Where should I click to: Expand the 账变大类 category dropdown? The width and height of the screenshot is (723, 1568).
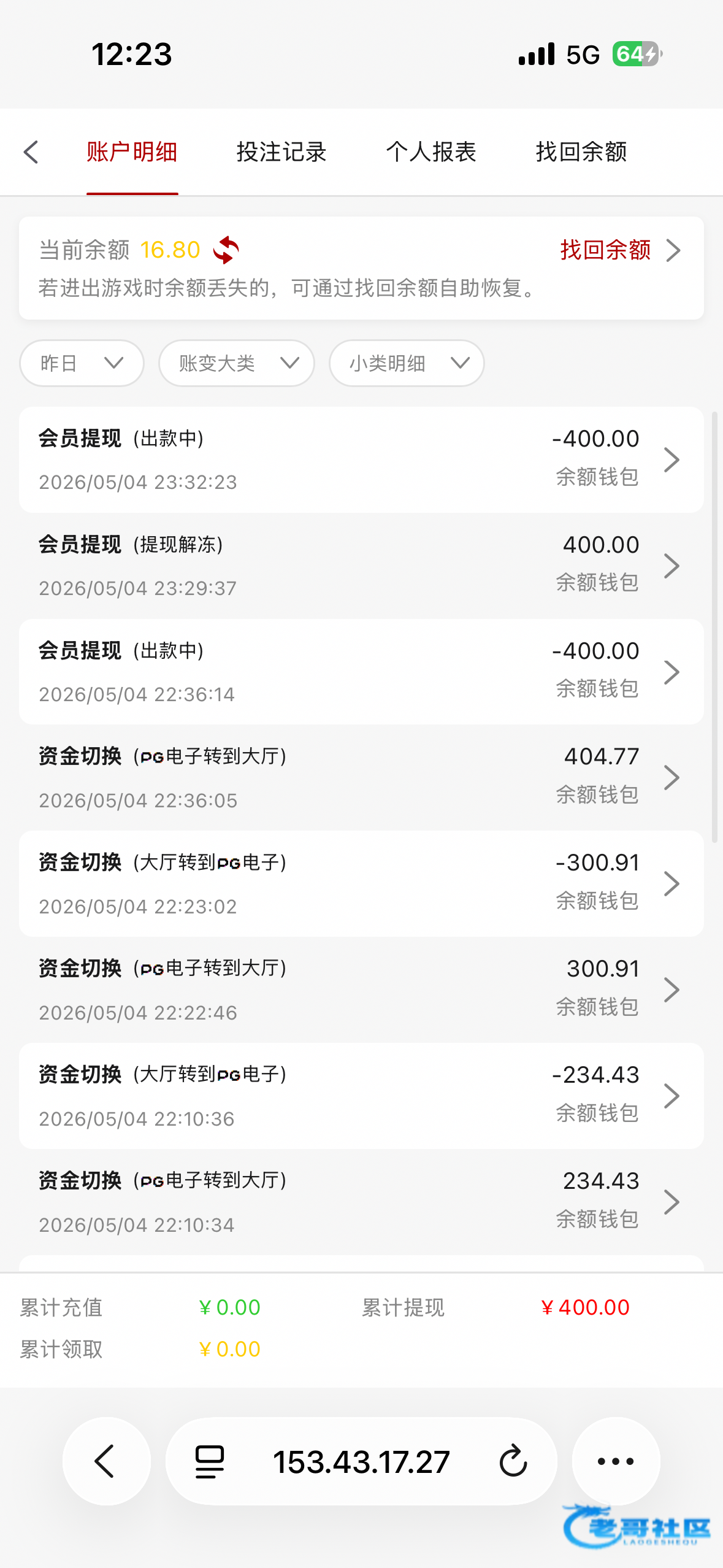point(237,363)
